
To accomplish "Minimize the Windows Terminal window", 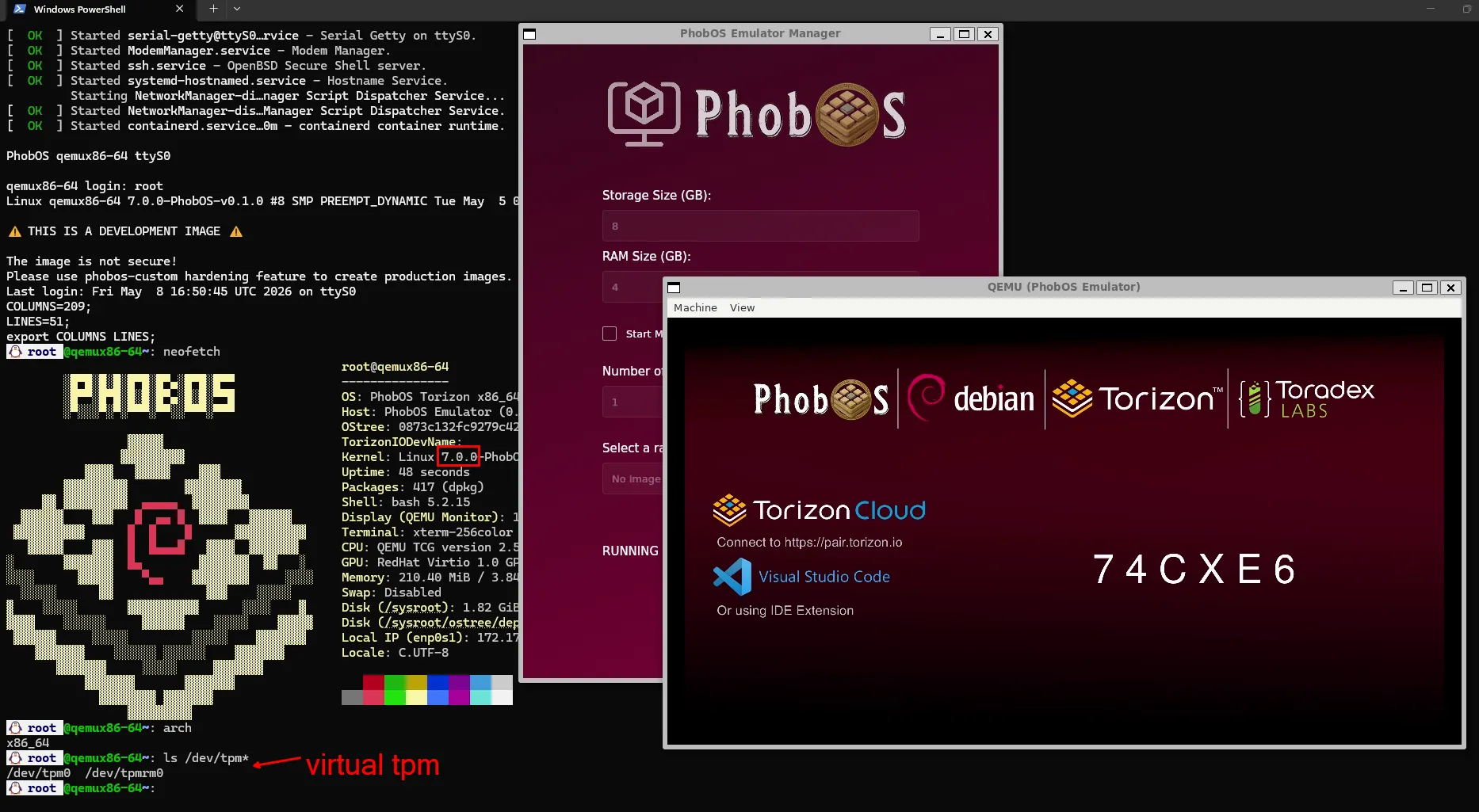I will [1430, 9].
